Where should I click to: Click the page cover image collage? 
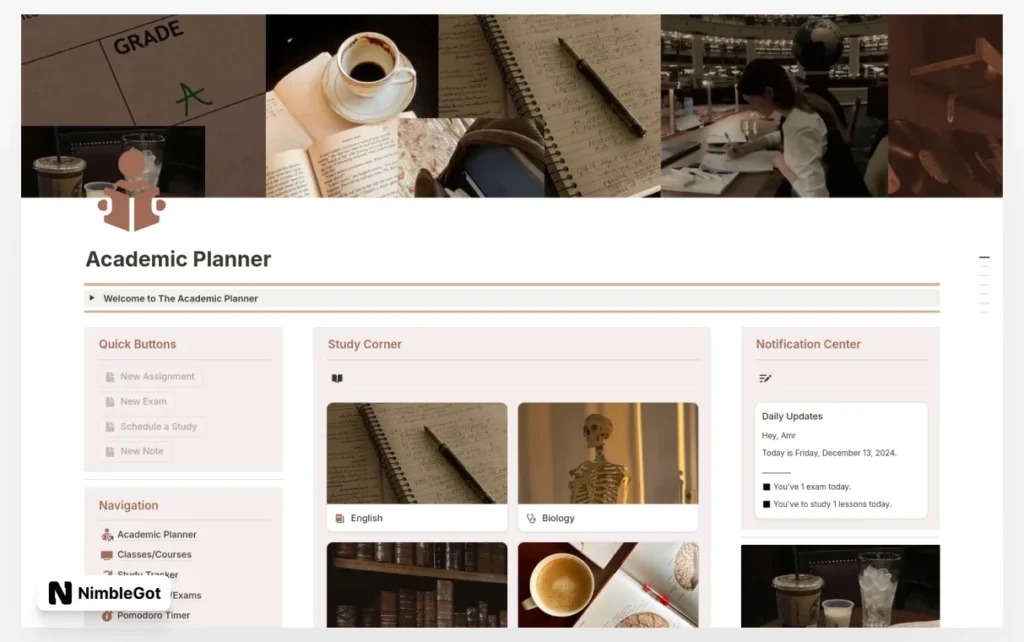click(x=512, y=106)
